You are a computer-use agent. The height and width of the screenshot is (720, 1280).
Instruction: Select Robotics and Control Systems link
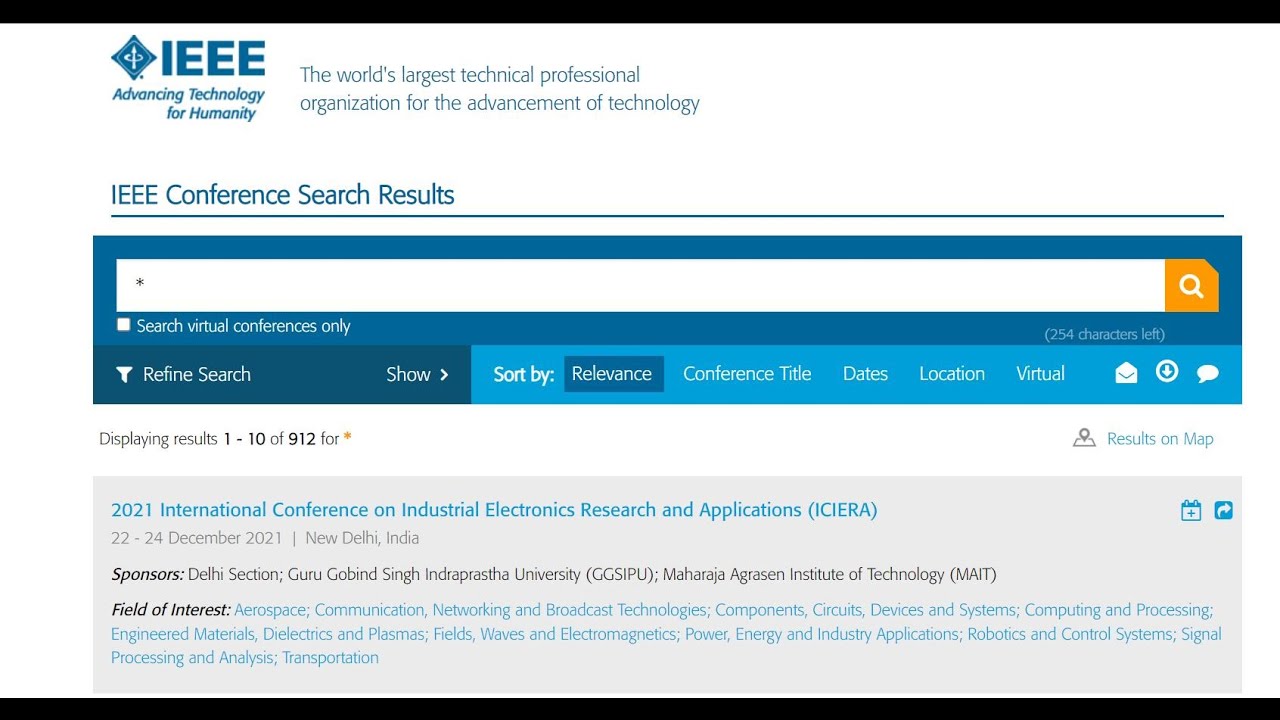(x=1070, y=634)
